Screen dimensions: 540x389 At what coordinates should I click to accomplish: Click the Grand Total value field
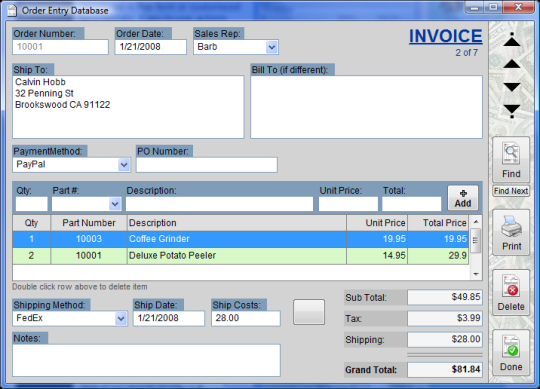445,370
